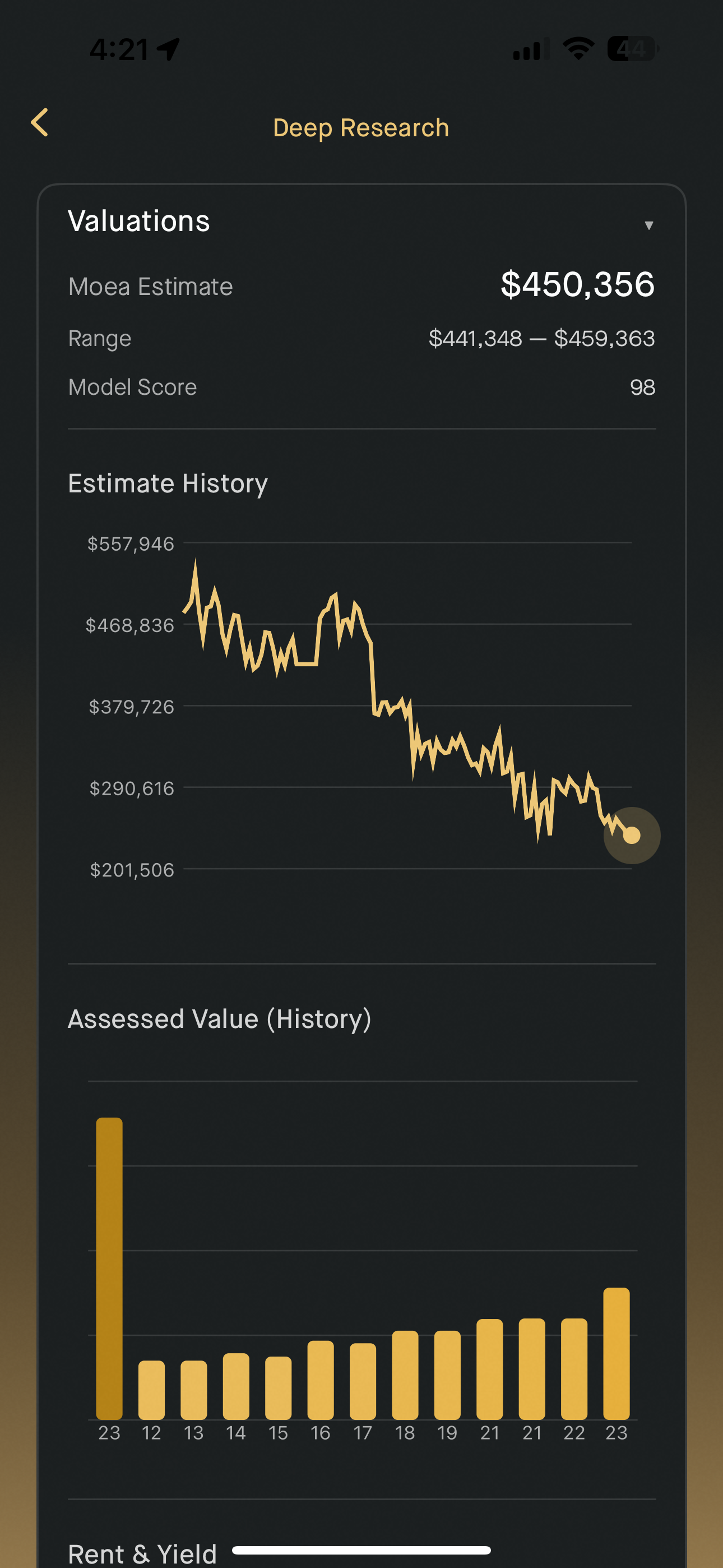Tap the $450,356 Moea Estimate value

[x=577, y=284]
